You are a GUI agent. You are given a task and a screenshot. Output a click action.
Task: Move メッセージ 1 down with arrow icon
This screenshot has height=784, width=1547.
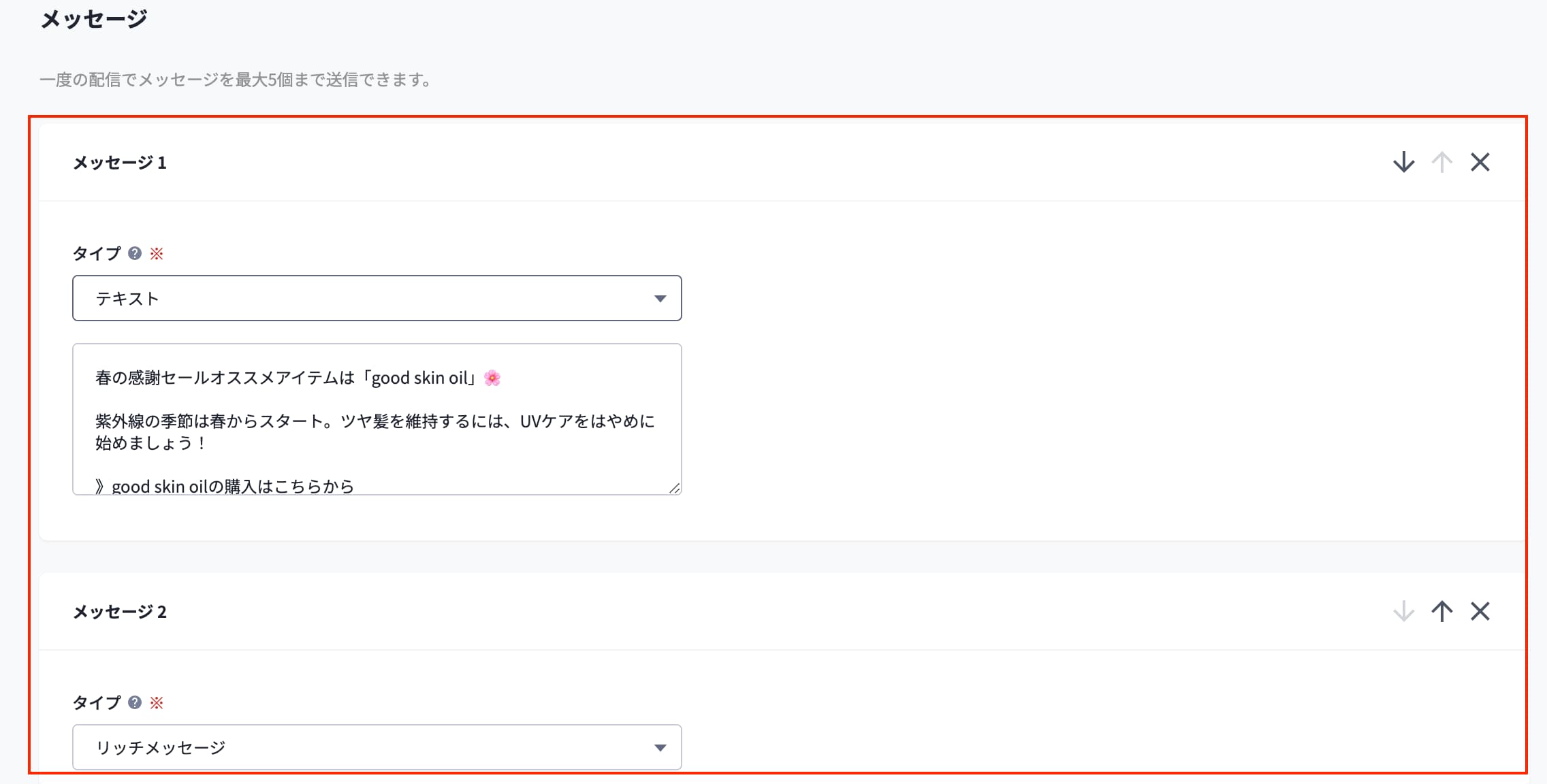(x=1403, y=162)
